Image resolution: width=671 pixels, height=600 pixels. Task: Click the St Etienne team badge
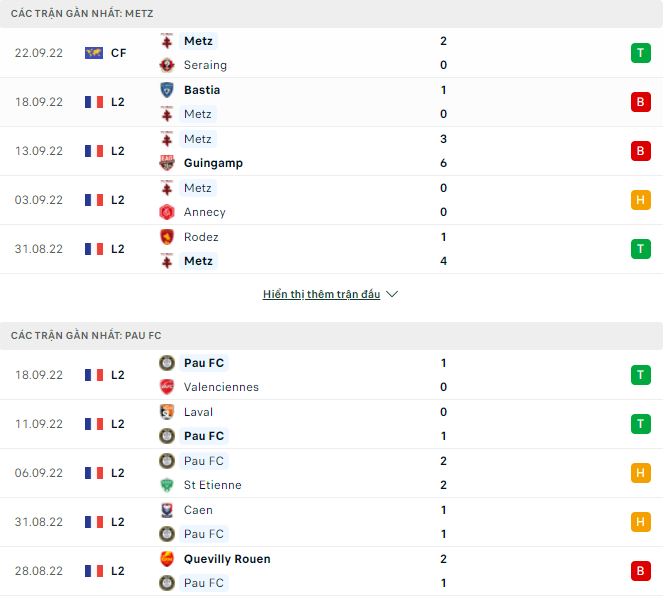click(167, 485)
